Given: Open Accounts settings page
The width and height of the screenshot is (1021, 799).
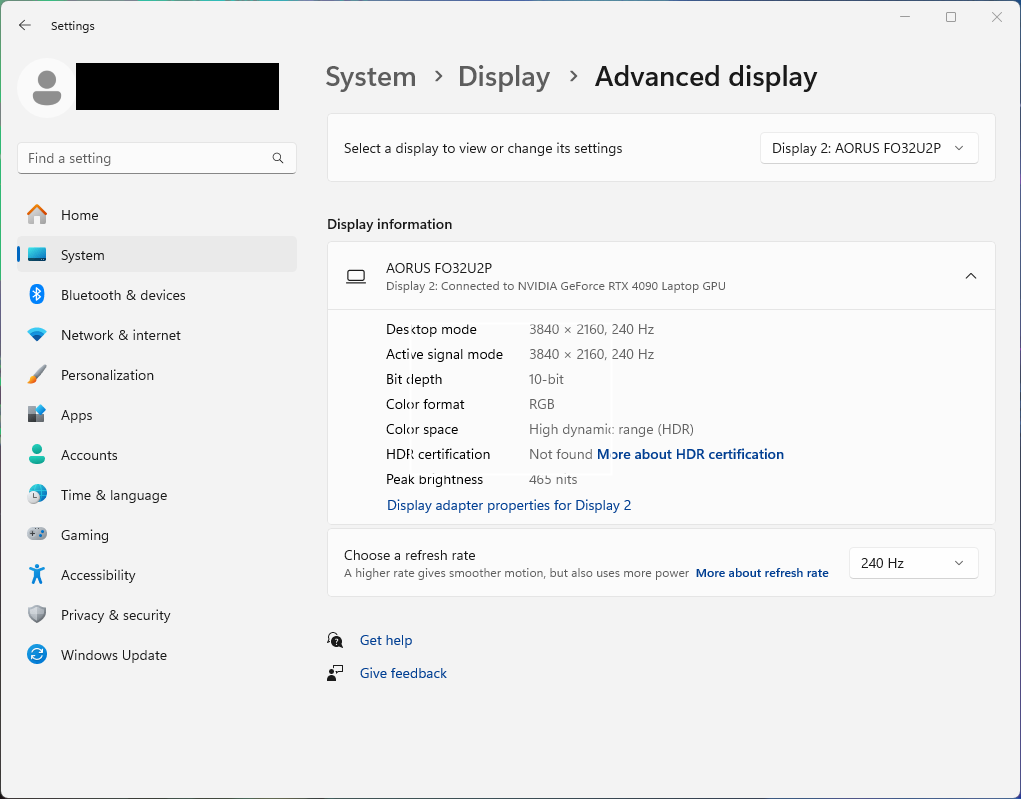Looking at the screenshot, I should pos(157,455).
